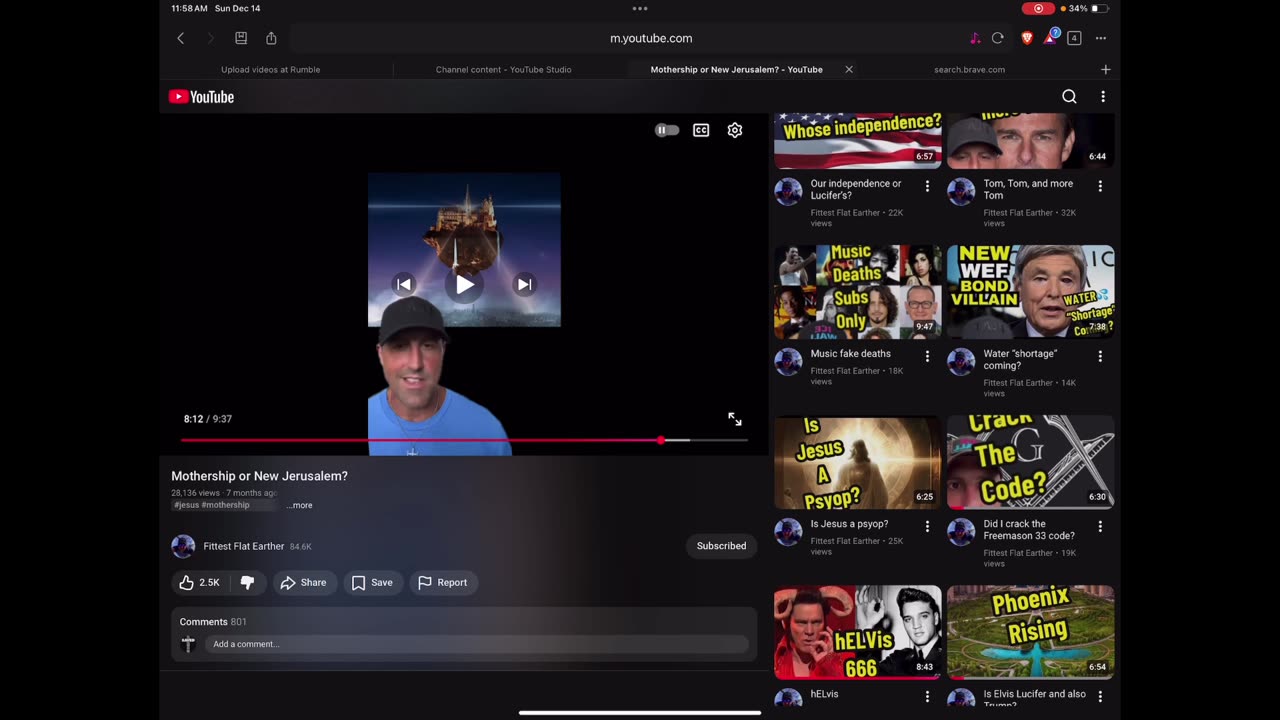Click the Add a comment field
This screenshot has height=720, width=1280.
coord(476,644)
